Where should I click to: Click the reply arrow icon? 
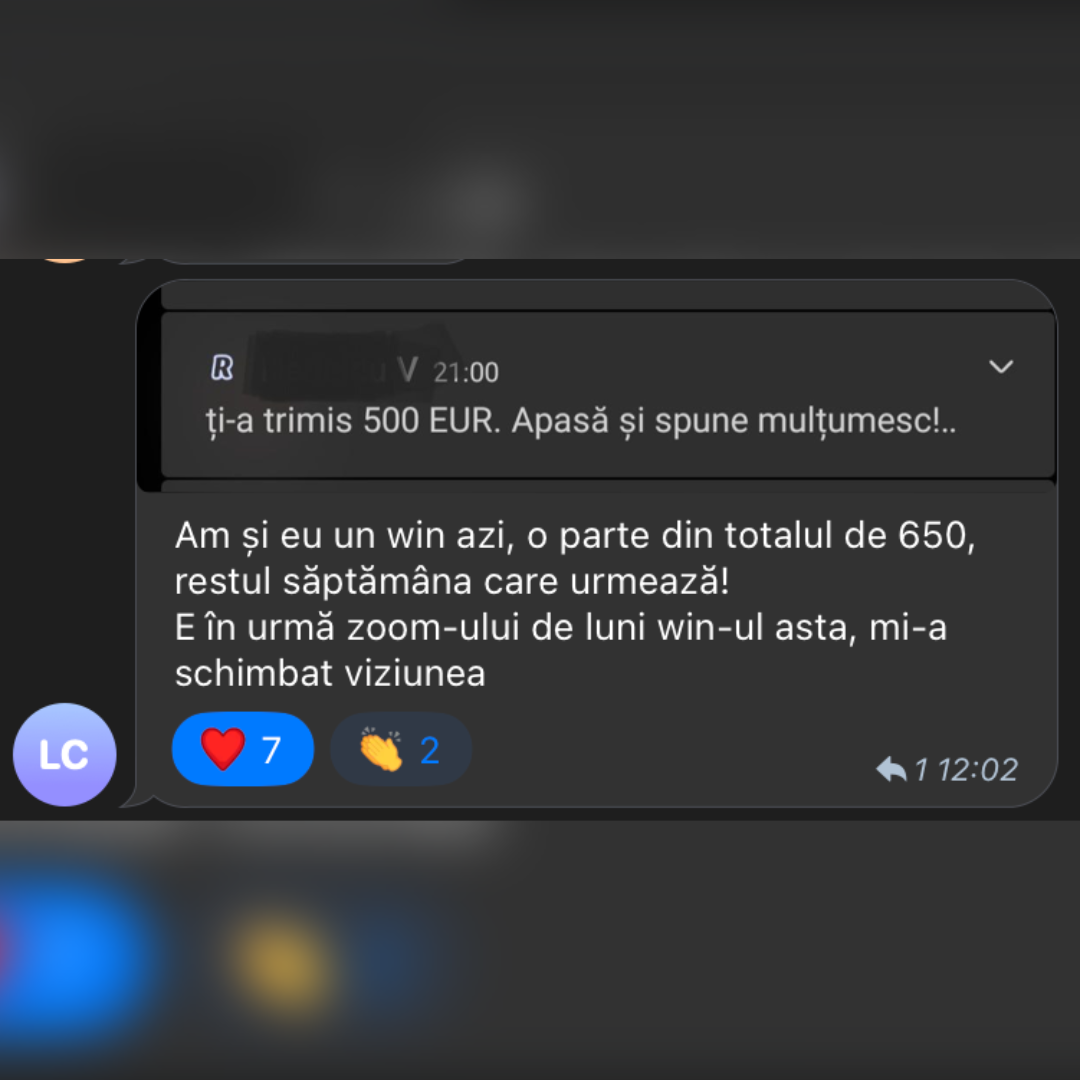click(891, 769)
